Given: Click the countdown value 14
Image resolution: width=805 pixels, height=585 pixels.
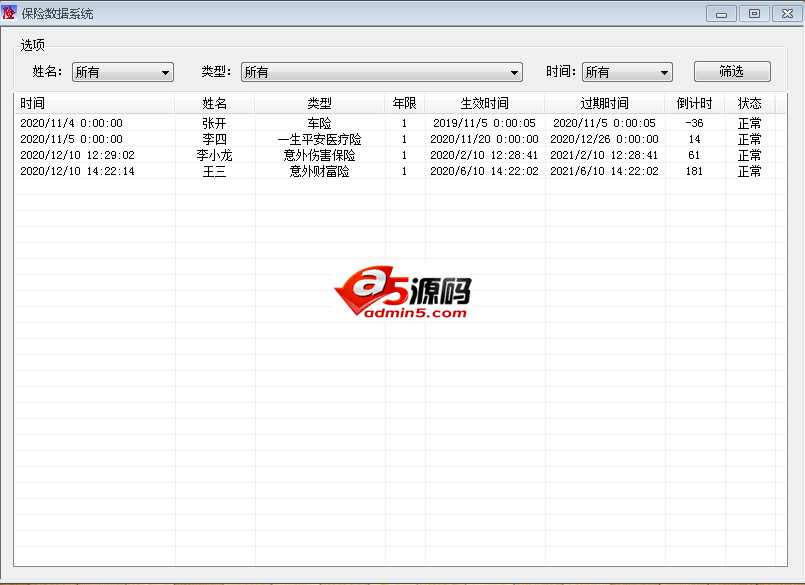Looking at the screenshot, I should click(695, 139).
